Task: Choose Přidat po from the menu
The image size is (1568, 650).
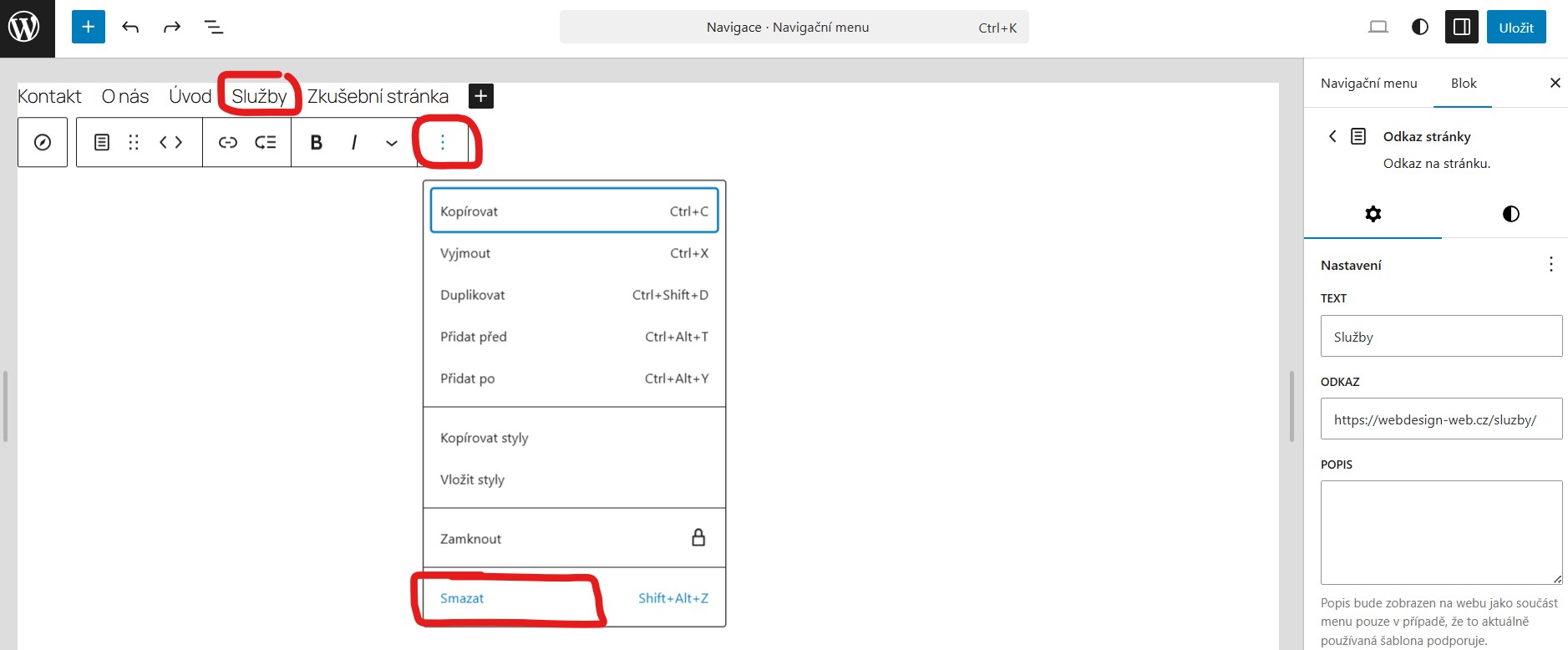Action: pyautogui.click(x=575, y=378)
